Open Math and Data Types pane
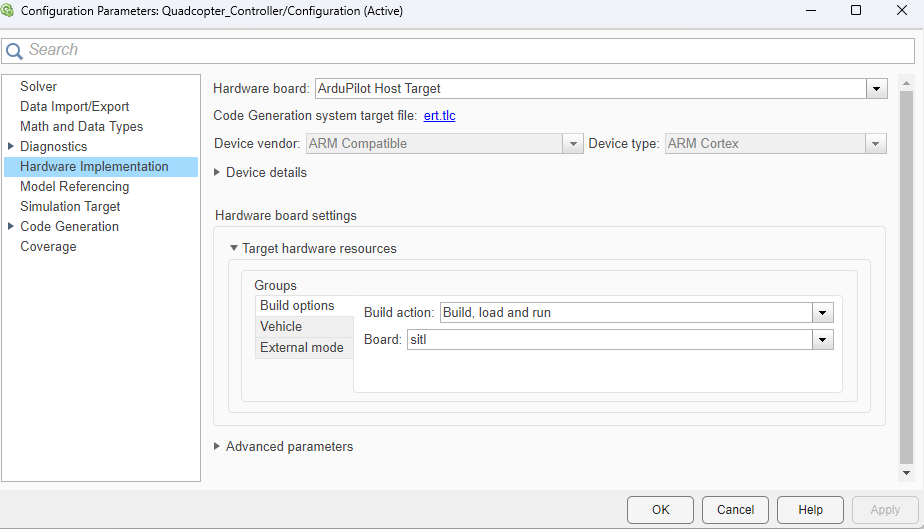The height and width of the screenshot is (529, 924). [81, 127]
